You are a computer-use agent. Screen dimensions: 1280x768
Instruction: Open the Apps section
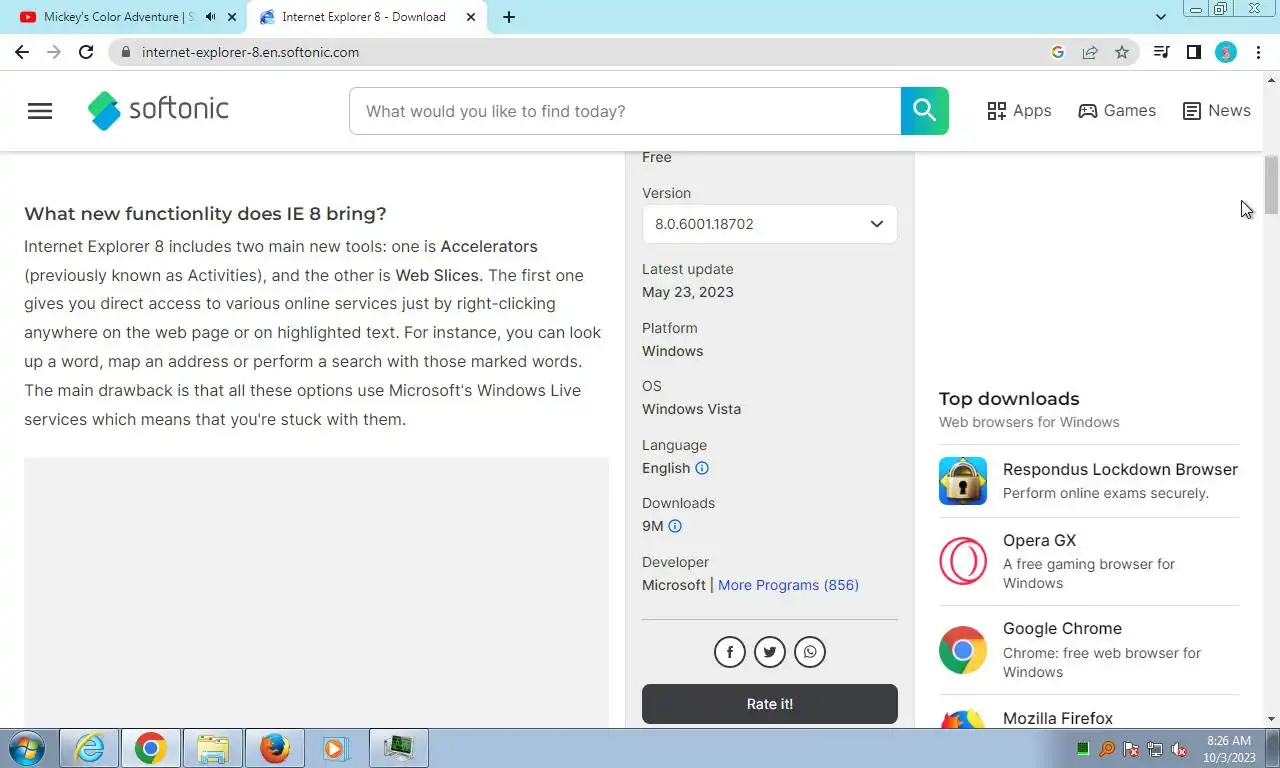point(1019,111)
